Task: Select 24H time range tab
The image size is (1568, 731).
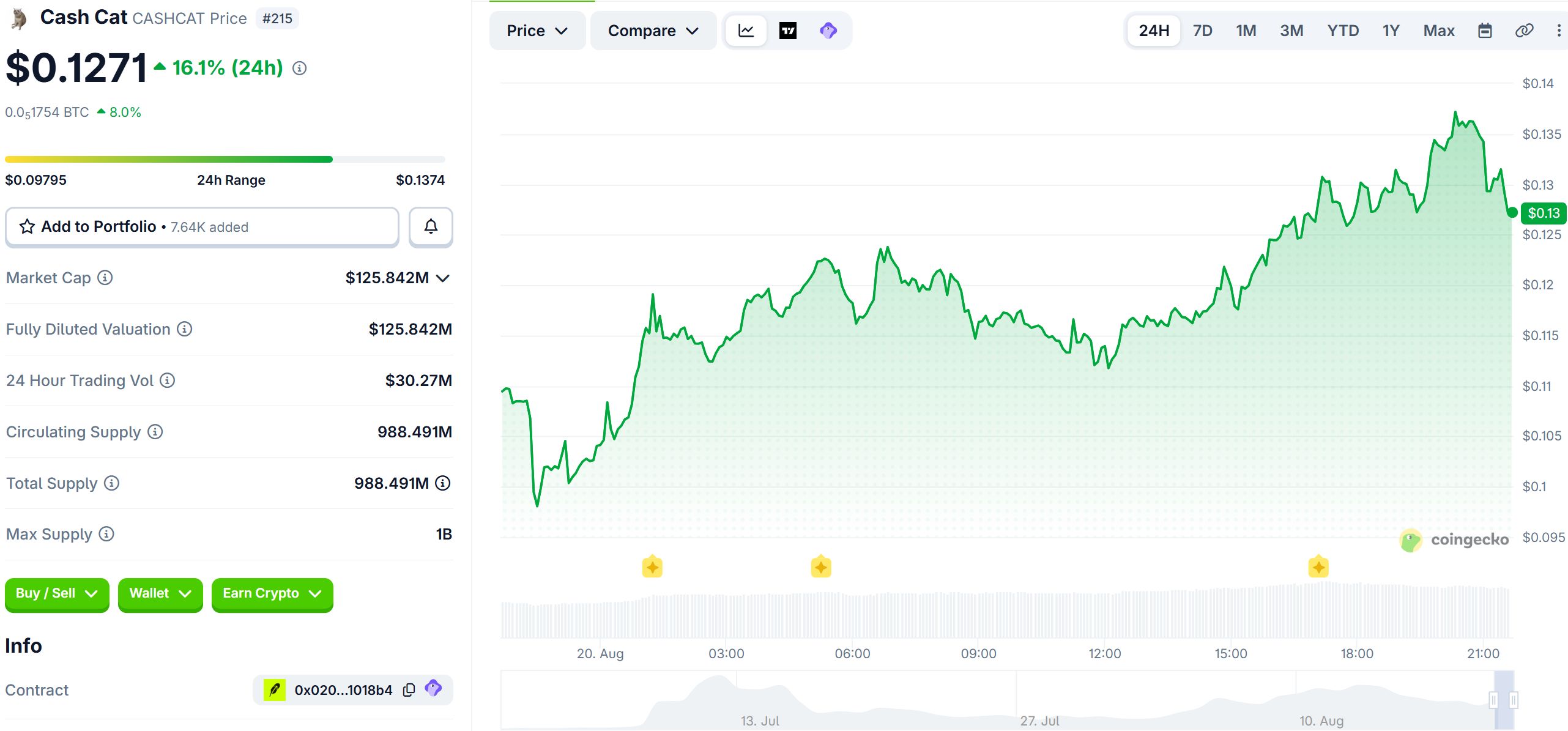Action: point(1154,31)
